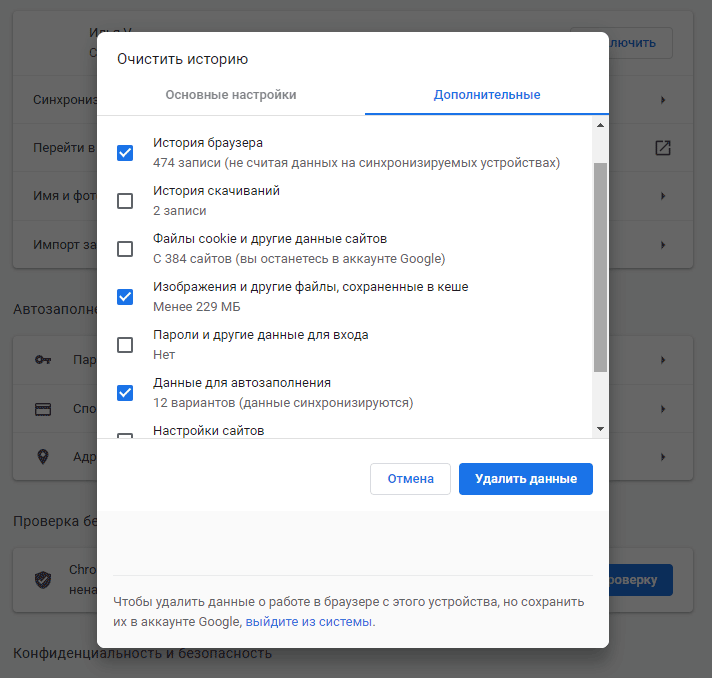Uncheck the История браузера checkbox
The image size is (712, 678).
coord(125,153)
